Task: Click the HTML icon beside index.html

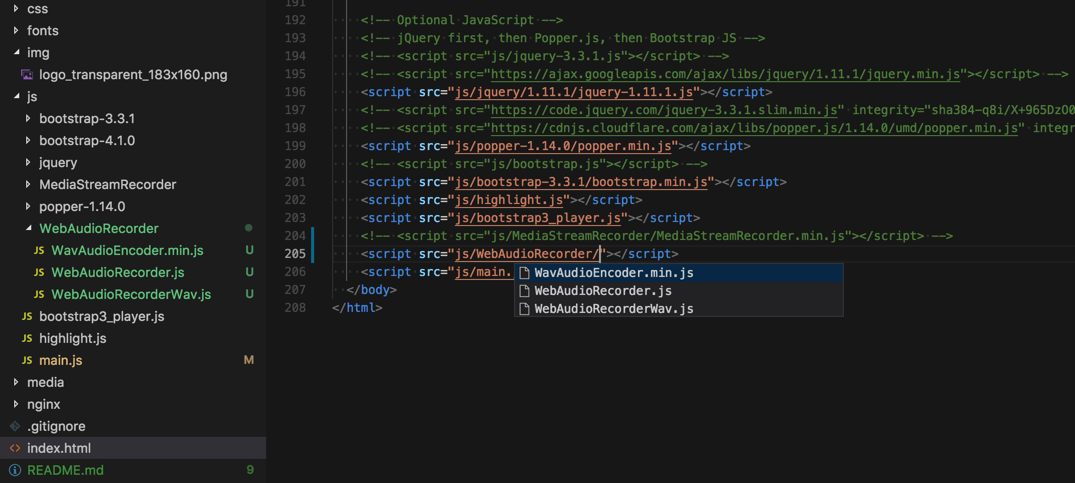Action: (x=15, y=448)
